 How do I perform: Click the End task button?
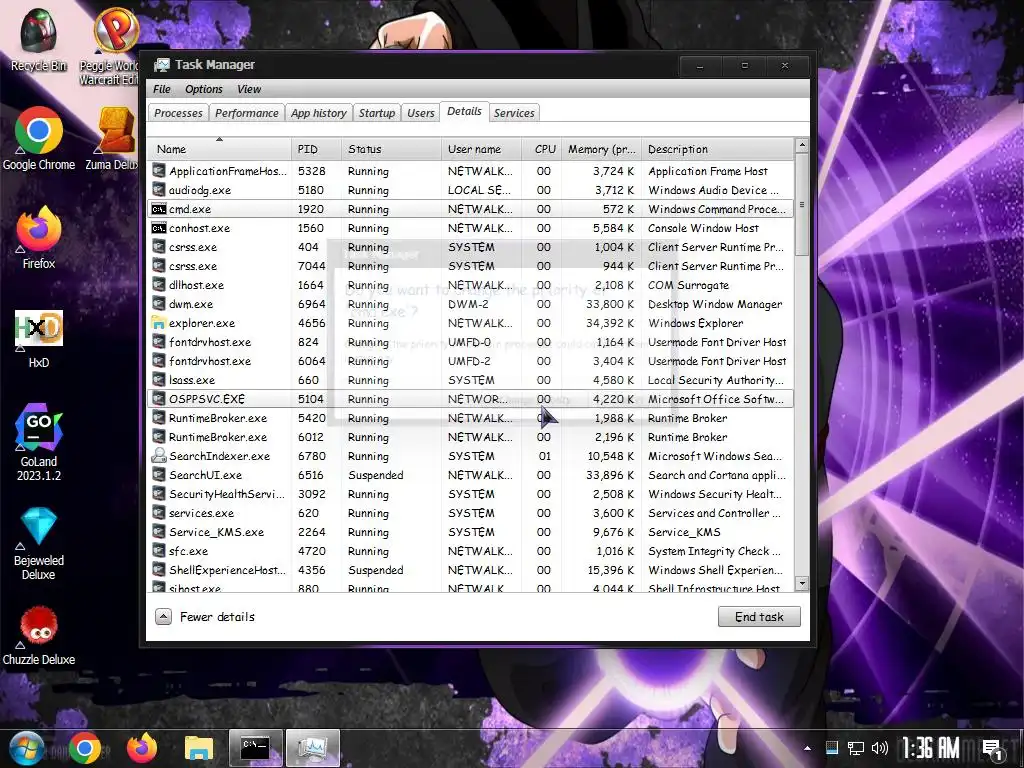click(759, 616)
